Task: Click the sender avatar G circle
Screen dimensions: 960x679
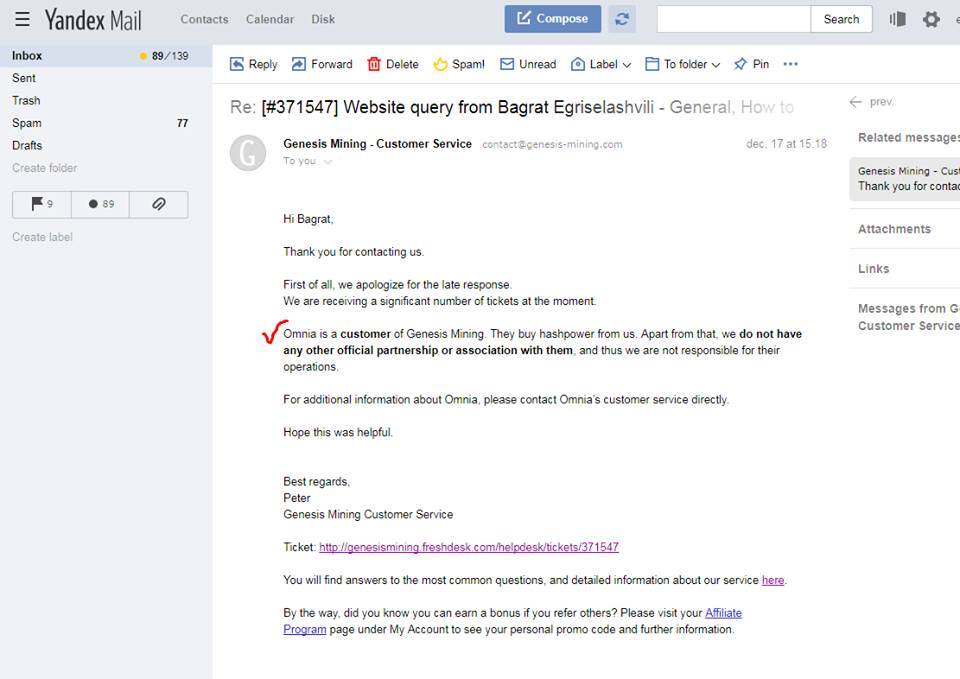Action: tap(248, 153)
